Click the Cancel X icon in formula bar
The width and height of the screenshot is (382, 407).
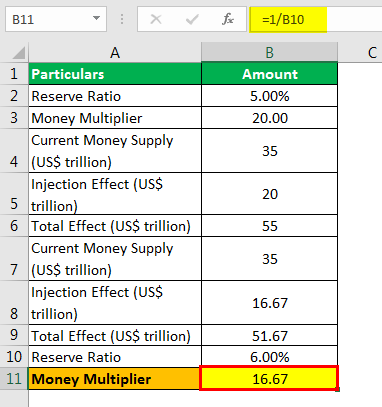[x=156, y=19]
